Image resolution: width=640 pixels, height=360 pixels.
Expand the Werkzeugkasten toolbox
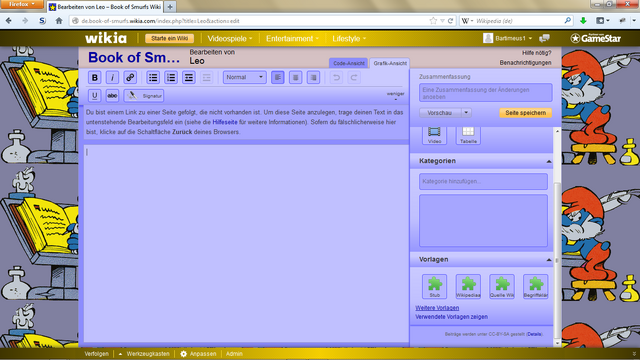(x=144, y=354)
